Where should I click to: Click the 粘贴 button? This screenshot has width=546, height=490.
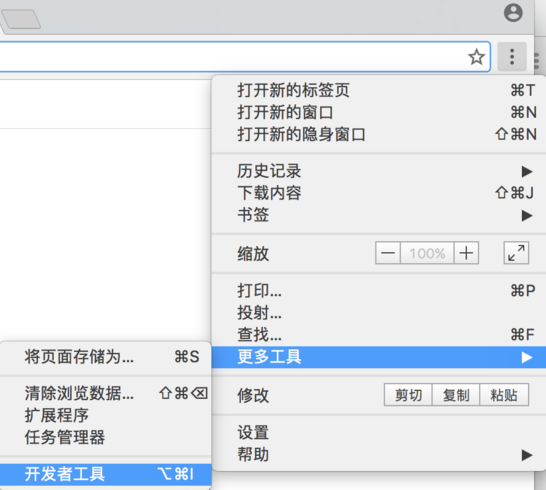point(504,395)
